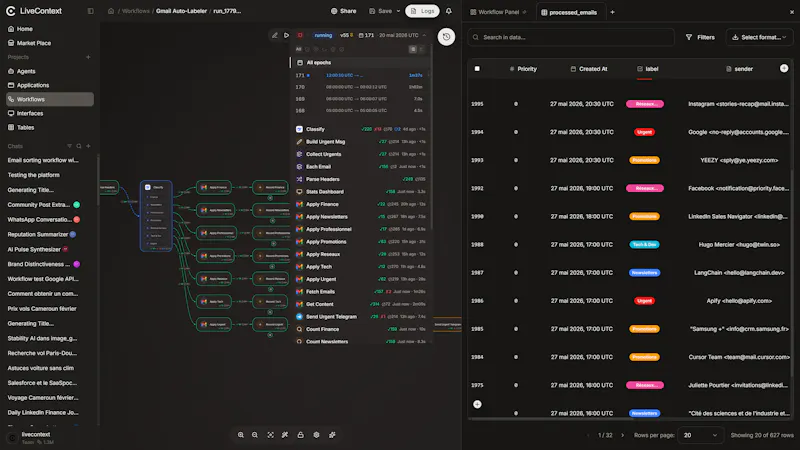Start a new chat with plus icon
Image resolution: width=800 pixels, height=450 pixels.
(88, 146)
